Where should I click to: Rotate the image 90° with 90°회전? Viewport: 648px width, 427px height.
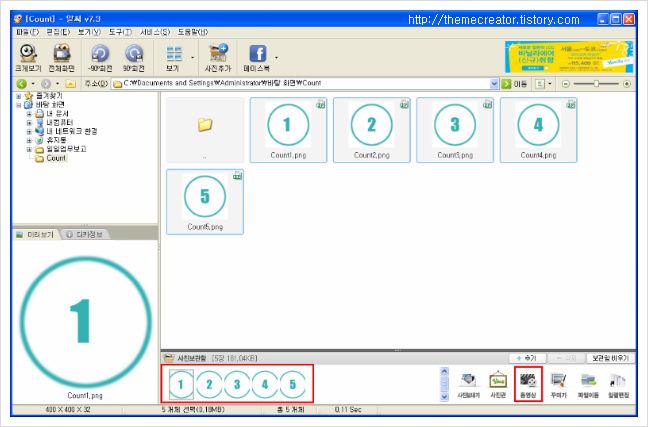click(x=133, y=57)
